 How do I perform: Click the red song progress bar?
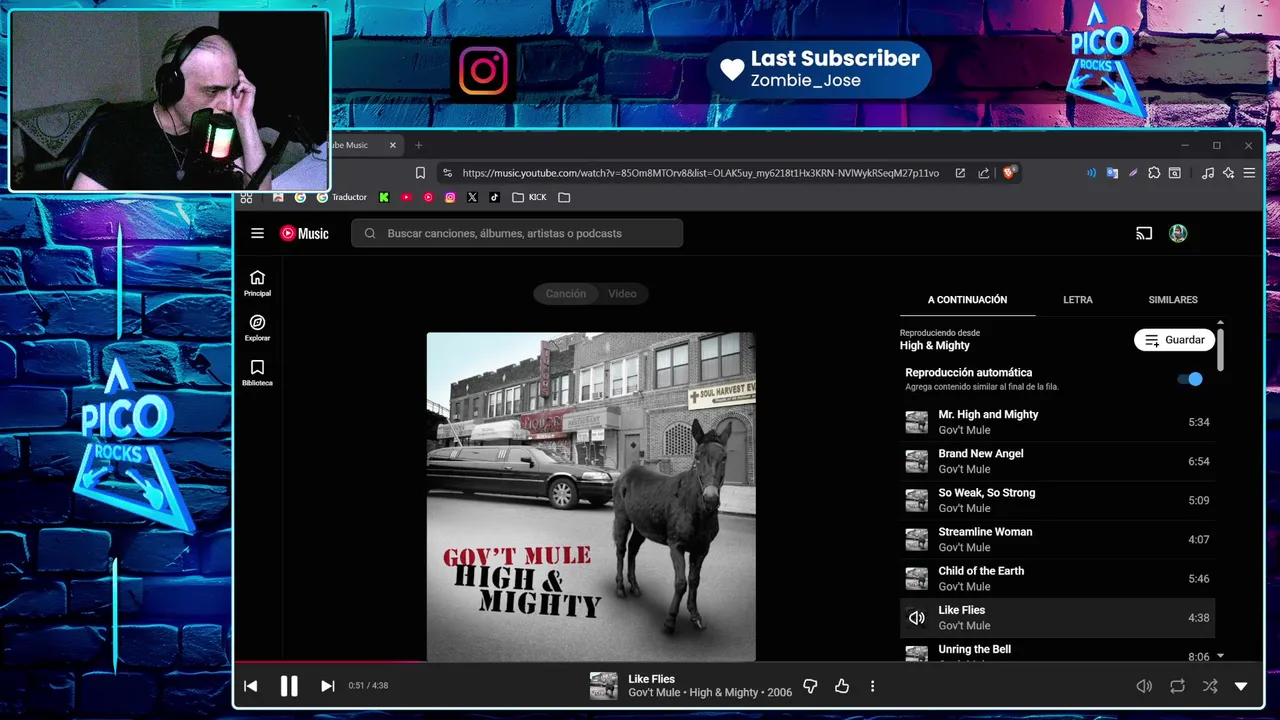(330, 661)
